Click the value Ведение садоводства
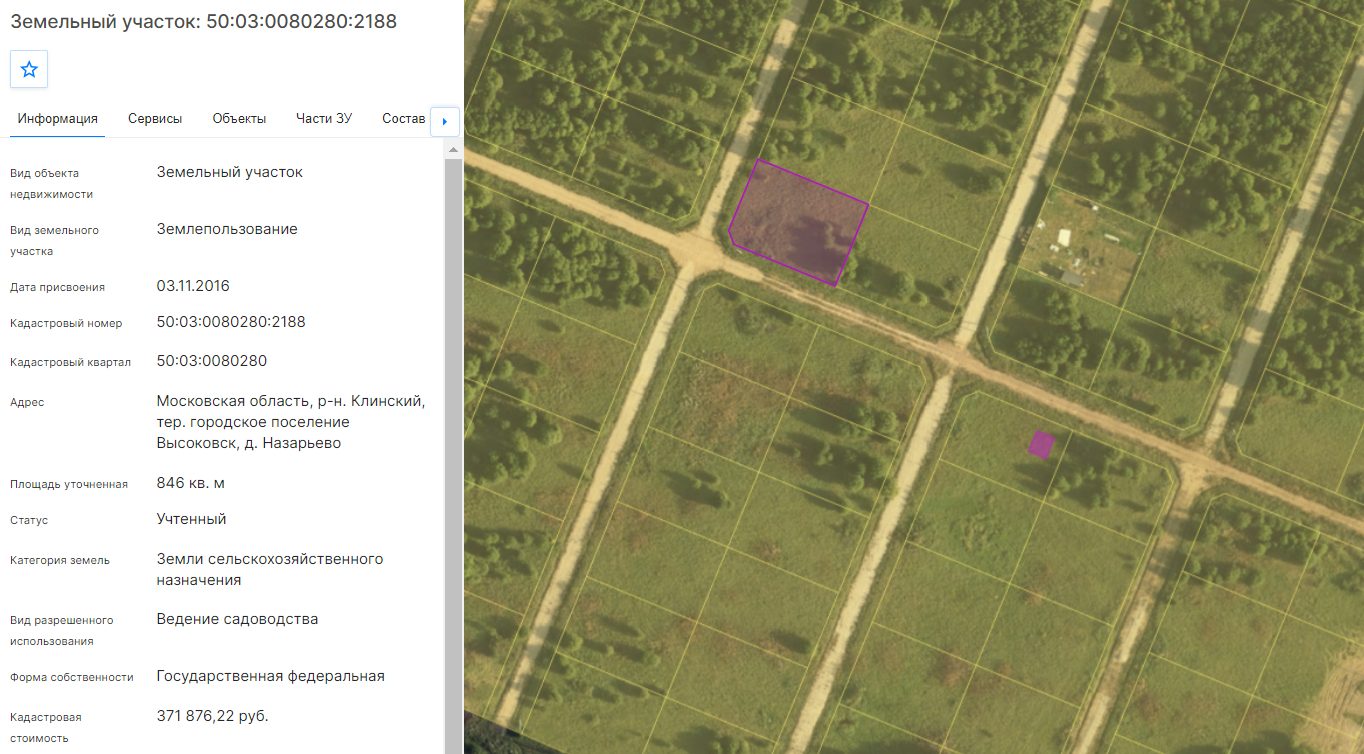 pos(237,619)
